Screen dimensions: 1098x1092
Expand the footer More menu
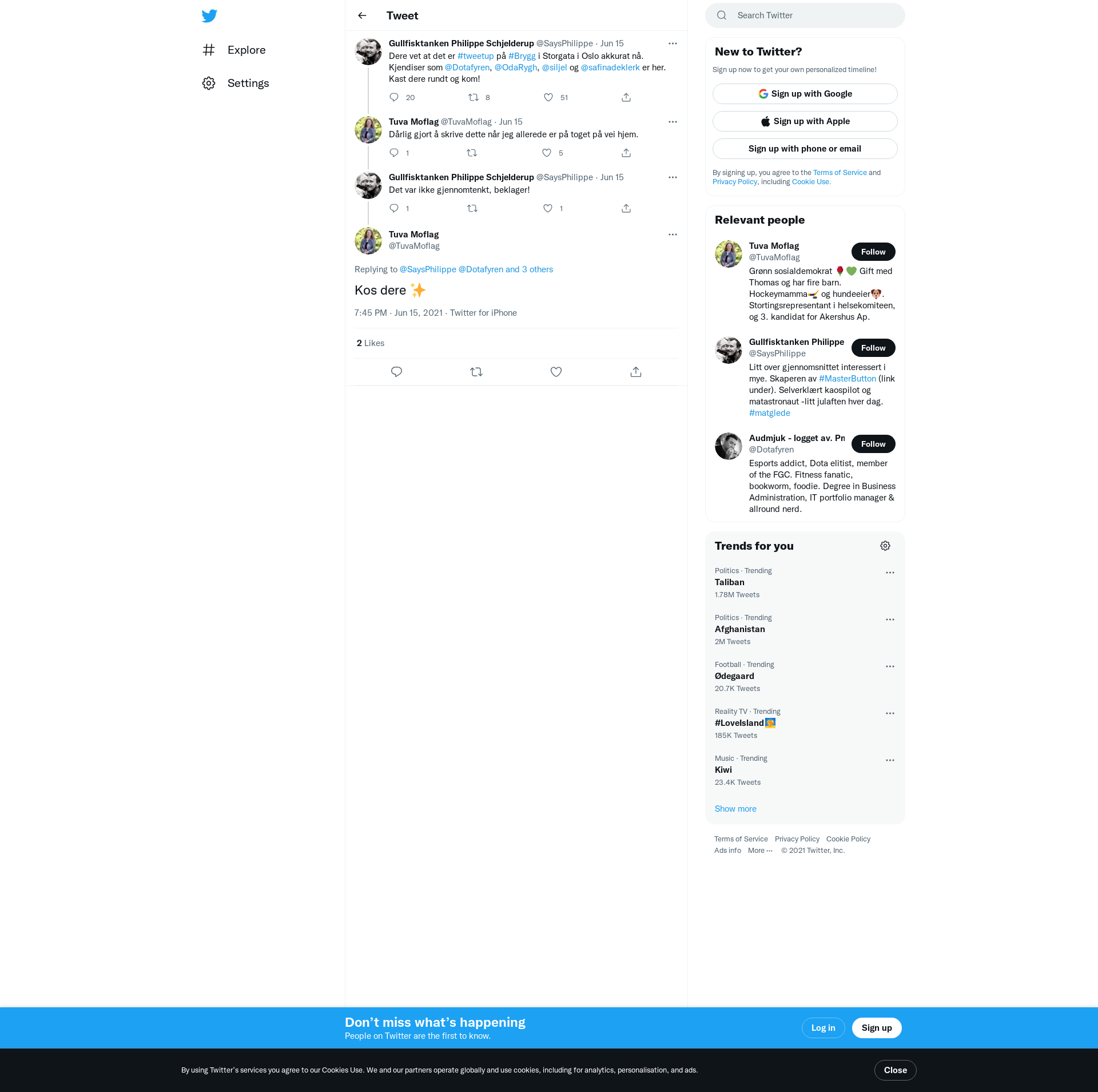[760, 851]
